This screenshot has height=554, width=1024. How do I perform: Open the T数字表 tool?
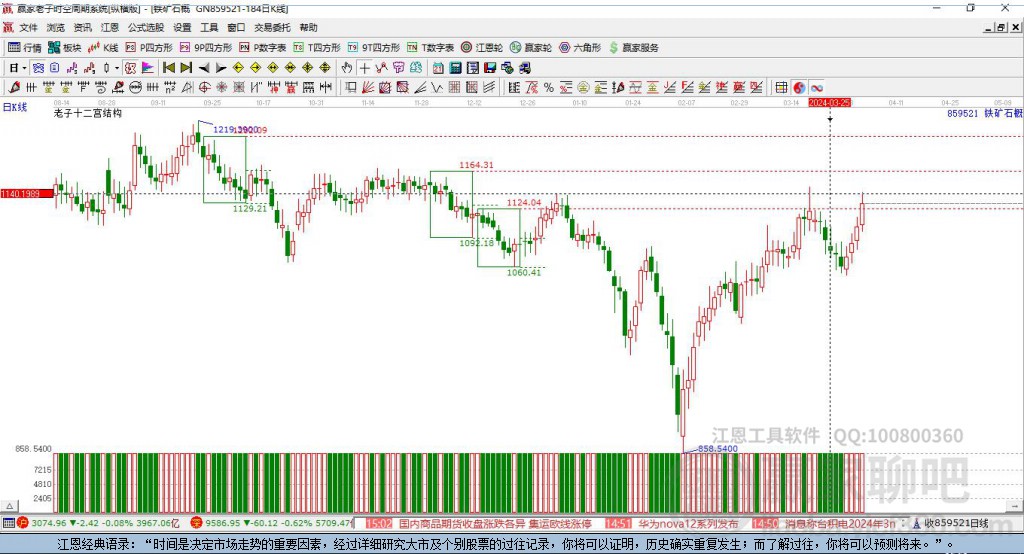pyautogui.click(x=430, y=48)
